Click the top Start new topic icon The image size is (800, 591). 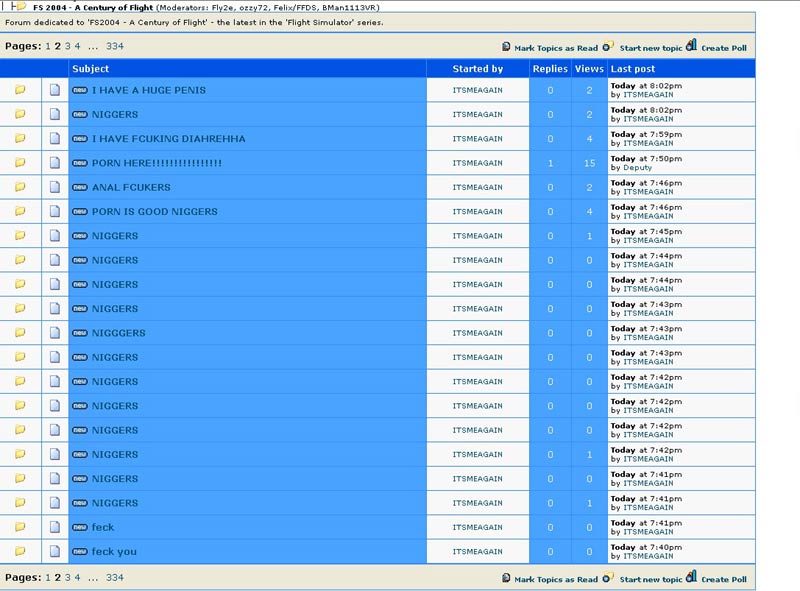[x=610, y=46]
